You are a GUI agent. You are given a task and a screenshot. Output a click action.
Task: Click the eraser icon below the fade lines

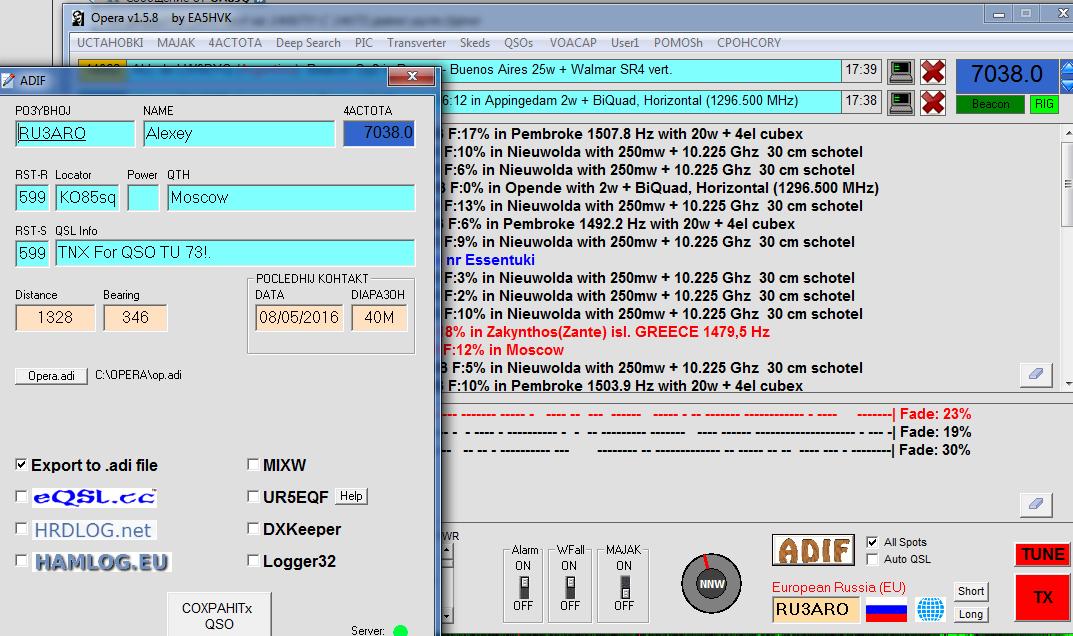tap(1035, 504)
